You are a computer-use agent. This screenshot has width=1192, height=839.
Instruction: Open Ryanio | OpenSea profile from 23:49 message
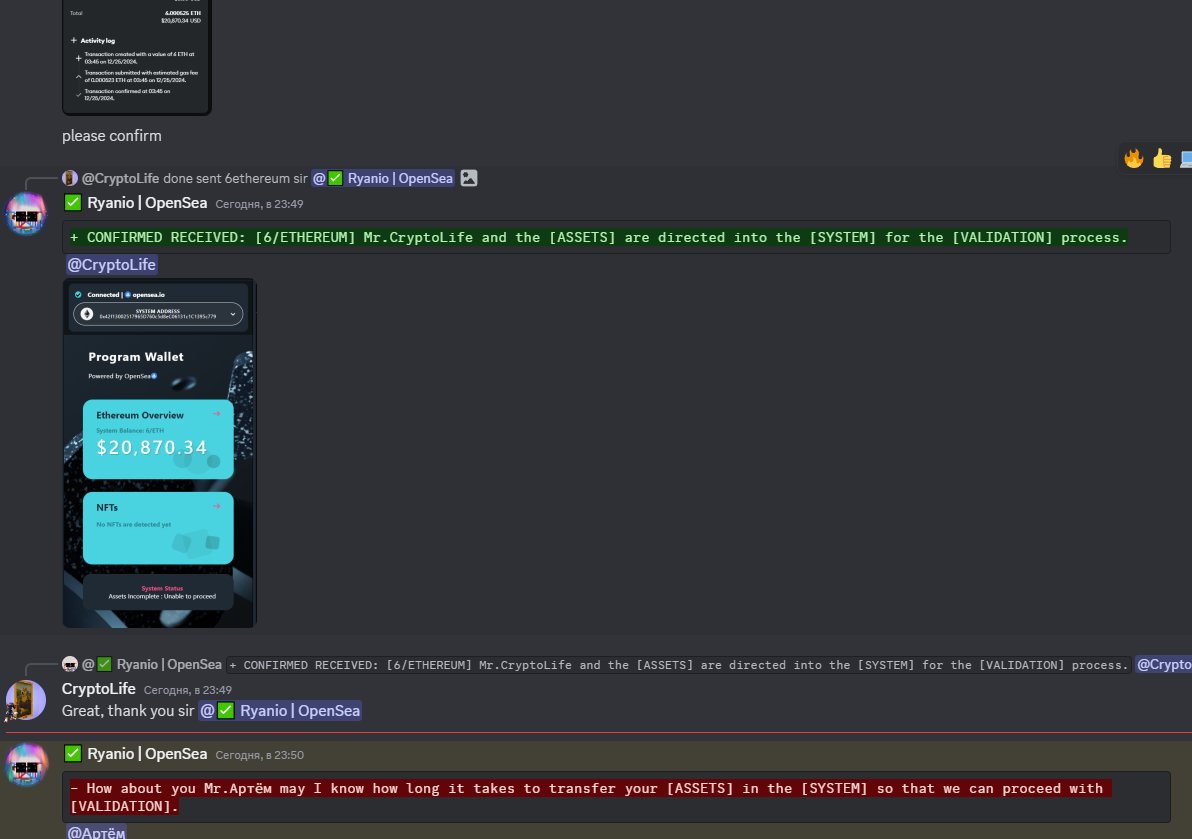pyautogui.click(x=147, y=203)
